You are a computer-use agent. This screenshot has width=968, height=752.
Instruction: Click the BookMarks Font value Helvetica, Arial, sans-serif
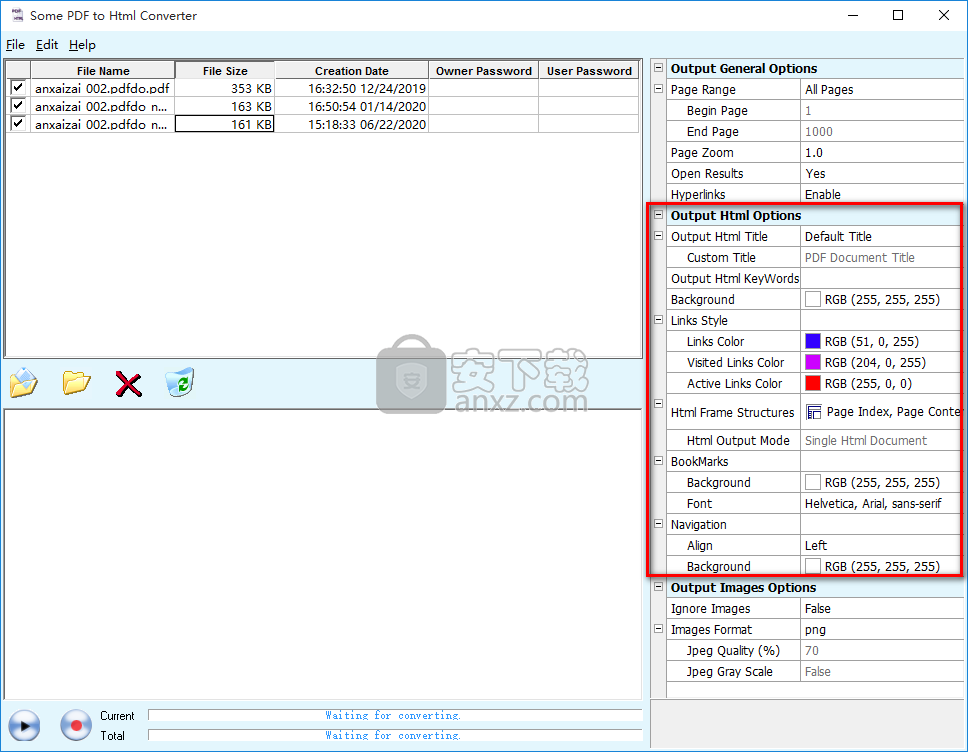coord(881,503)
